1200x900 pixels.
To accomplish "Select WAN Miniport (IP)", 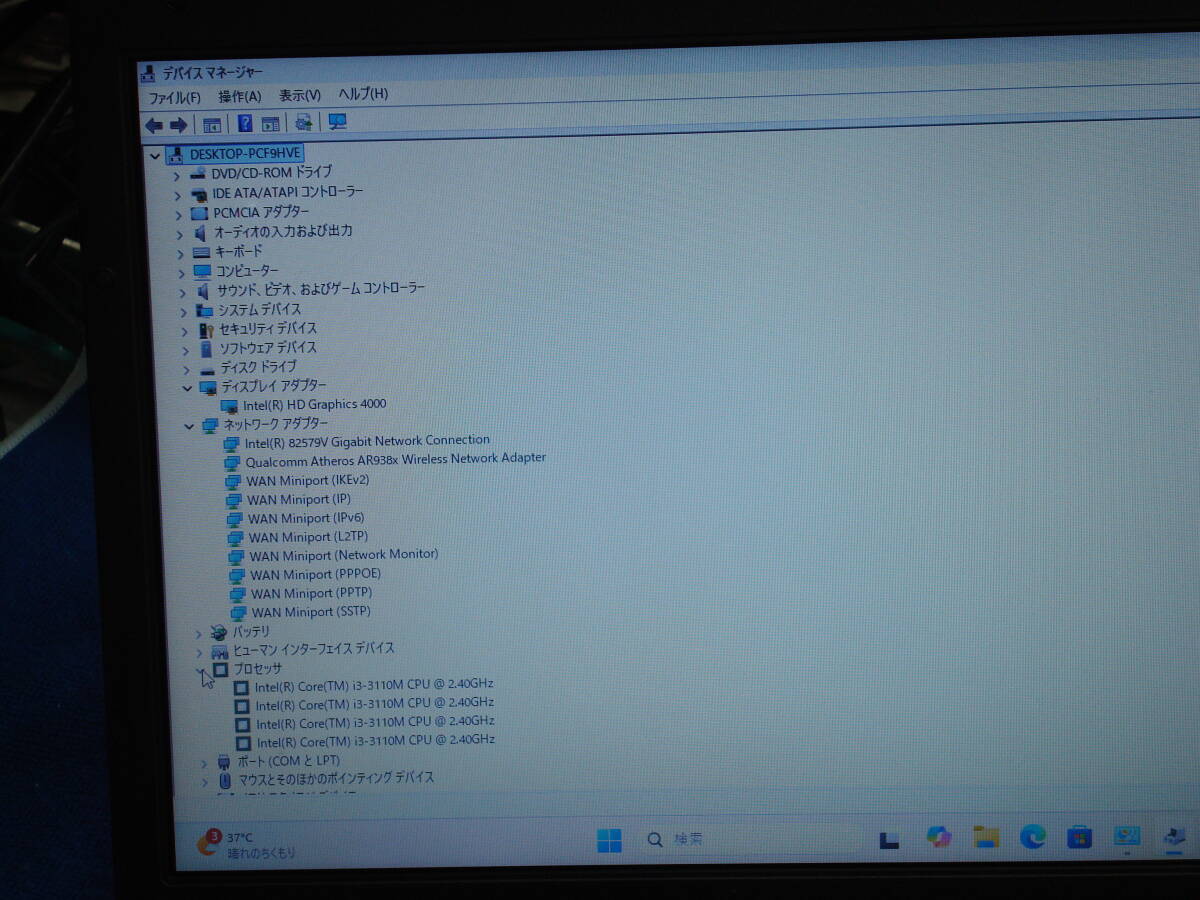I will point(299,499).
